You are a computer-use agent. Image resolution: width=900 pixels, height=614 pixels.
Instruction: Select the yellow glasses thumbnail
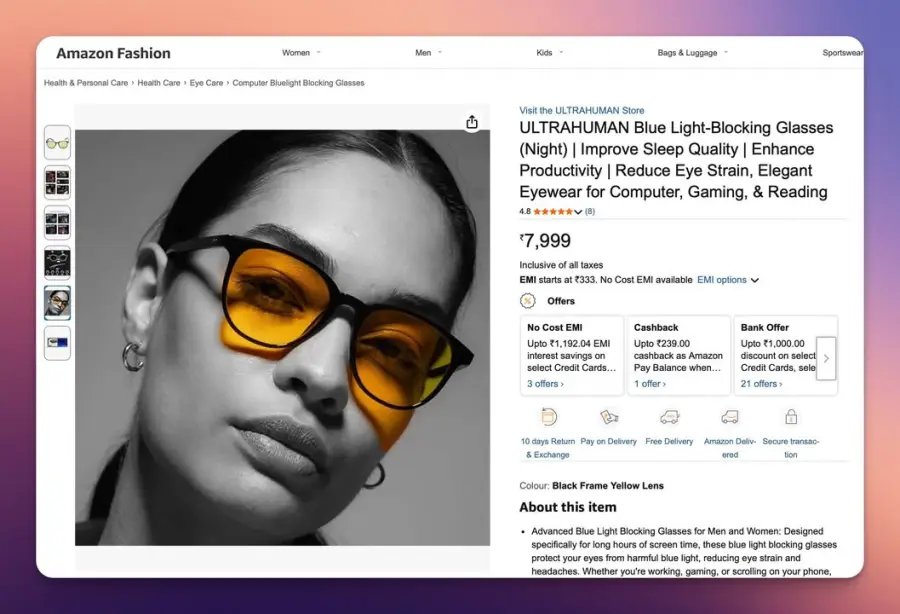tap(57, 142)
